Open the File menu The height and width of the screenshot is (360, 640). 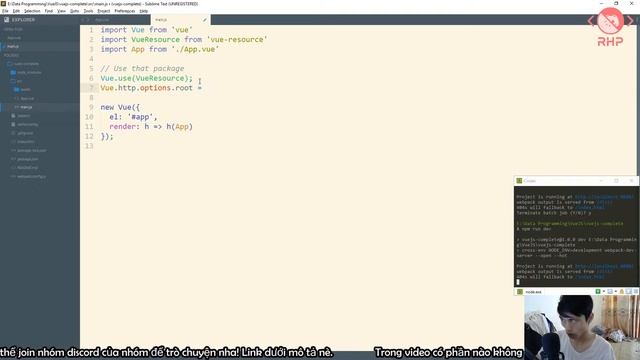point(5,11)
